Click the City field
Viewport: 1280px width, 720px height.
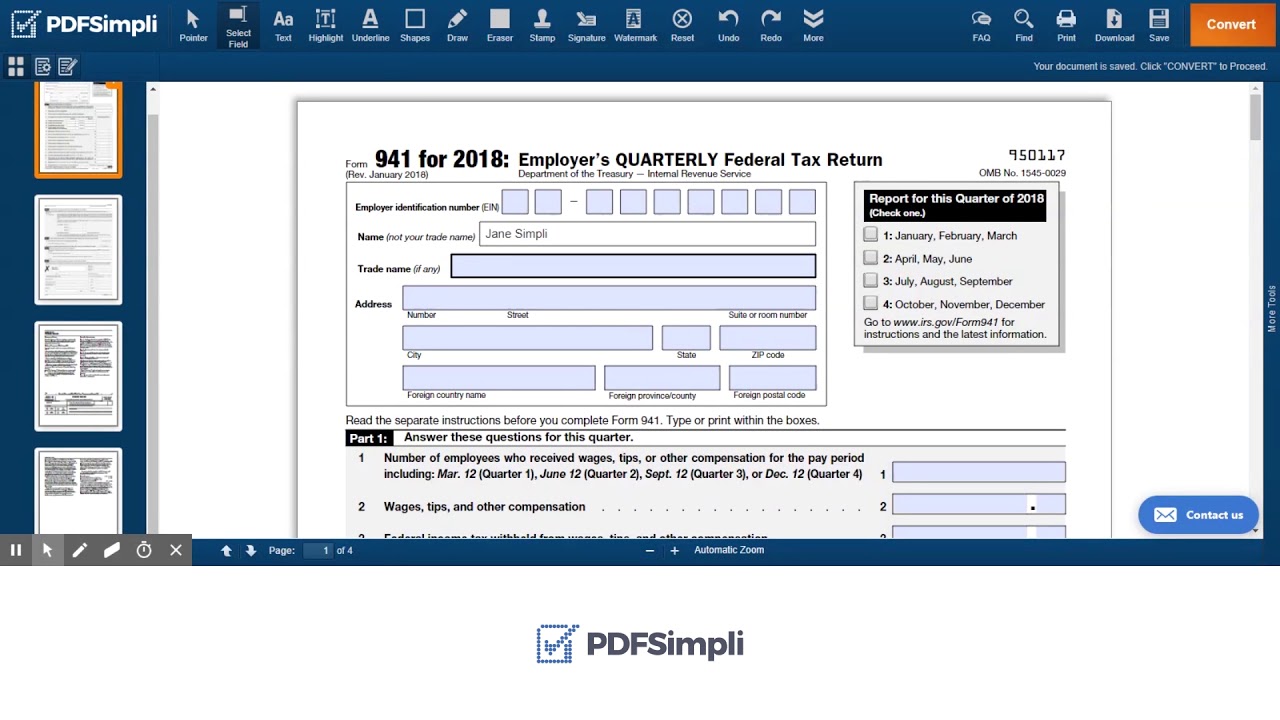click(x=527, y=338)
